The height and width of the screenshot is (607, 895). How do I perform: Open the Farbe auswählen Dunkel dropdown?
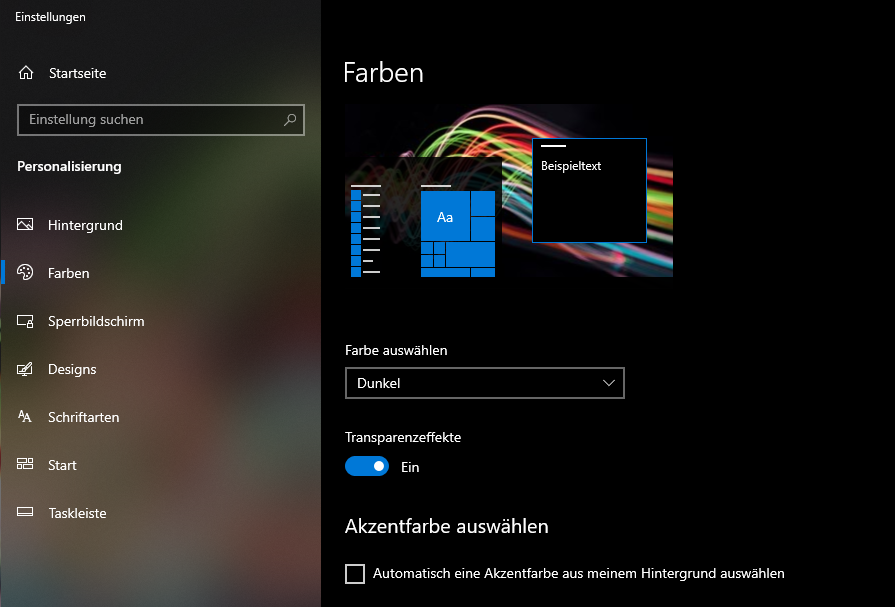(485, 383)
